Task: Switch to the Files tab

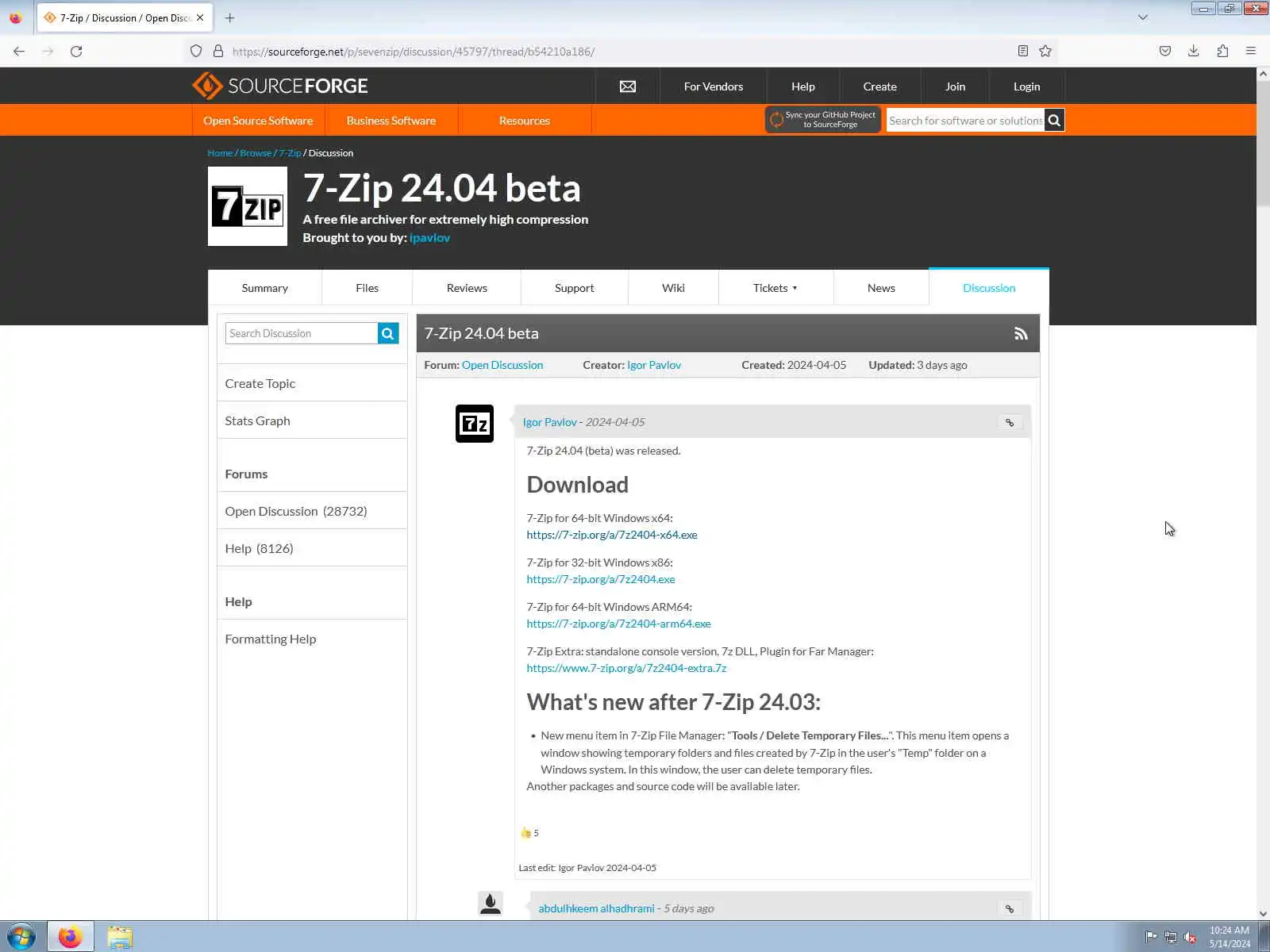Action: tap(367, 288)
